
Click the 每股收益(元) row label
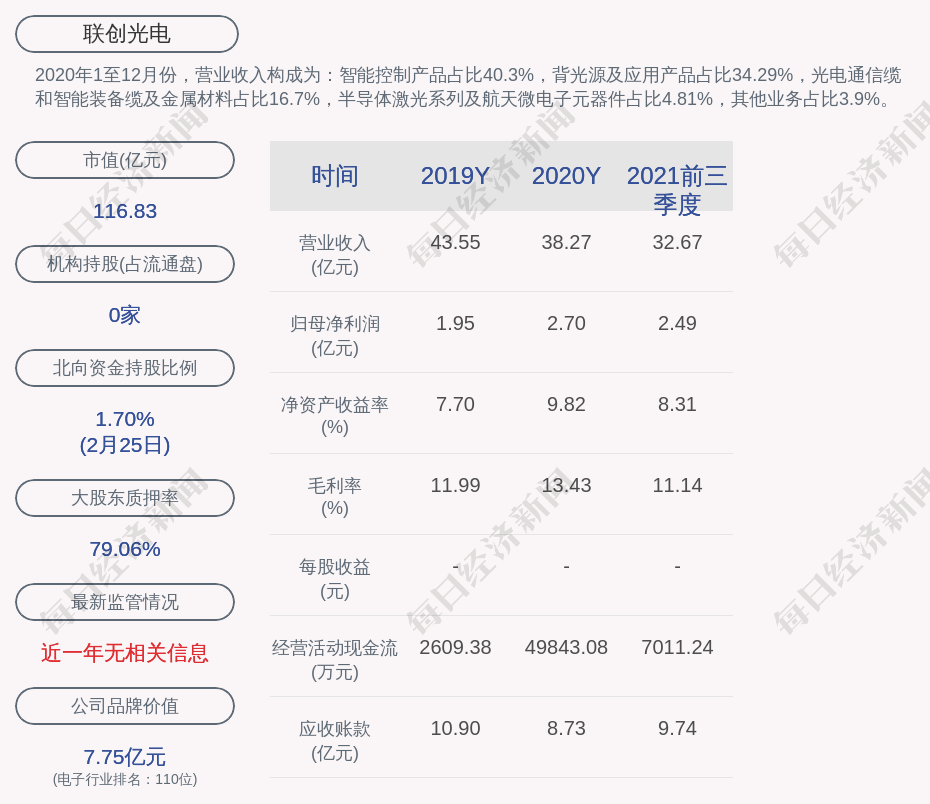point(335,579)
